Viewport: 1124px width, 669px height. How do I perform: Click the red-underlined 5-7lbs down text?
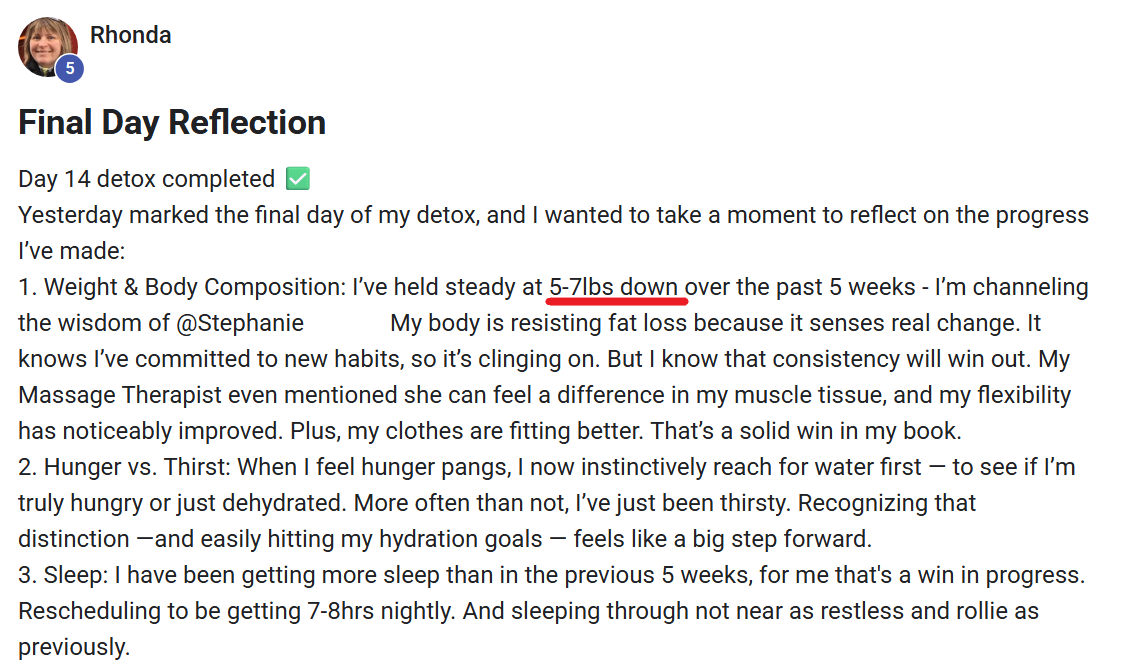tap(614, 287)
